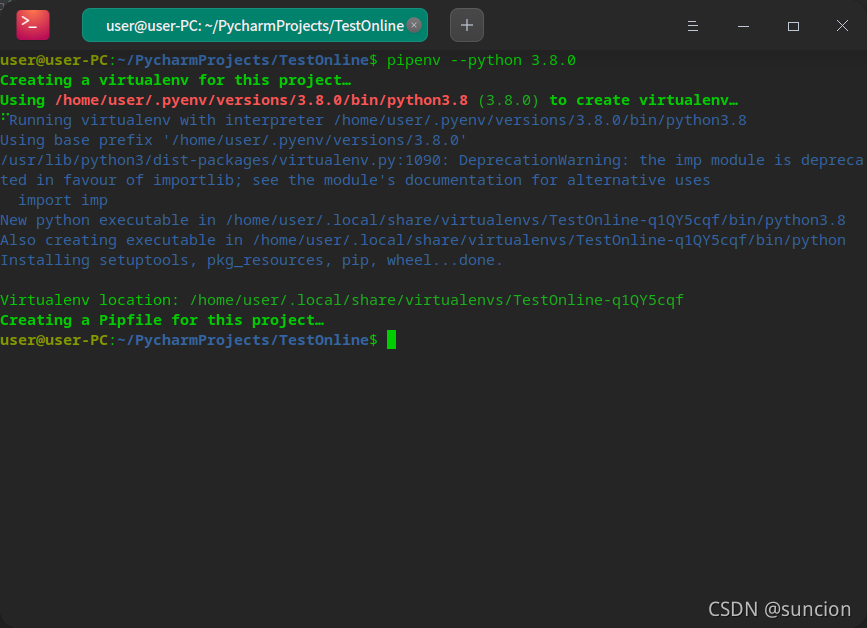Click 'Creating a virtualenv for this project' line
867x628 pixels.
pos(175,80)
